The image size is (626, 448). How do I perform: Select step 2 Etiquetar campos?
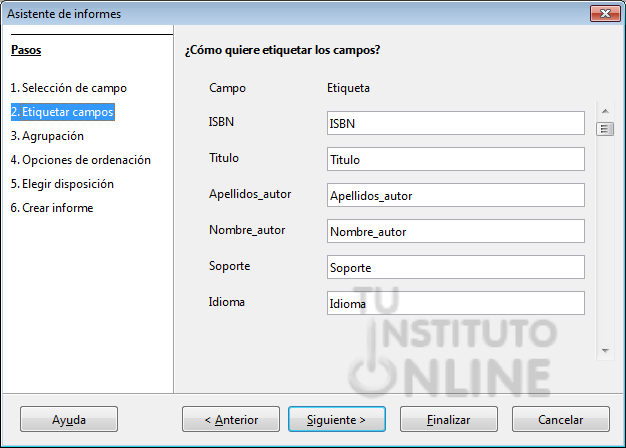(x=63, y=112)
